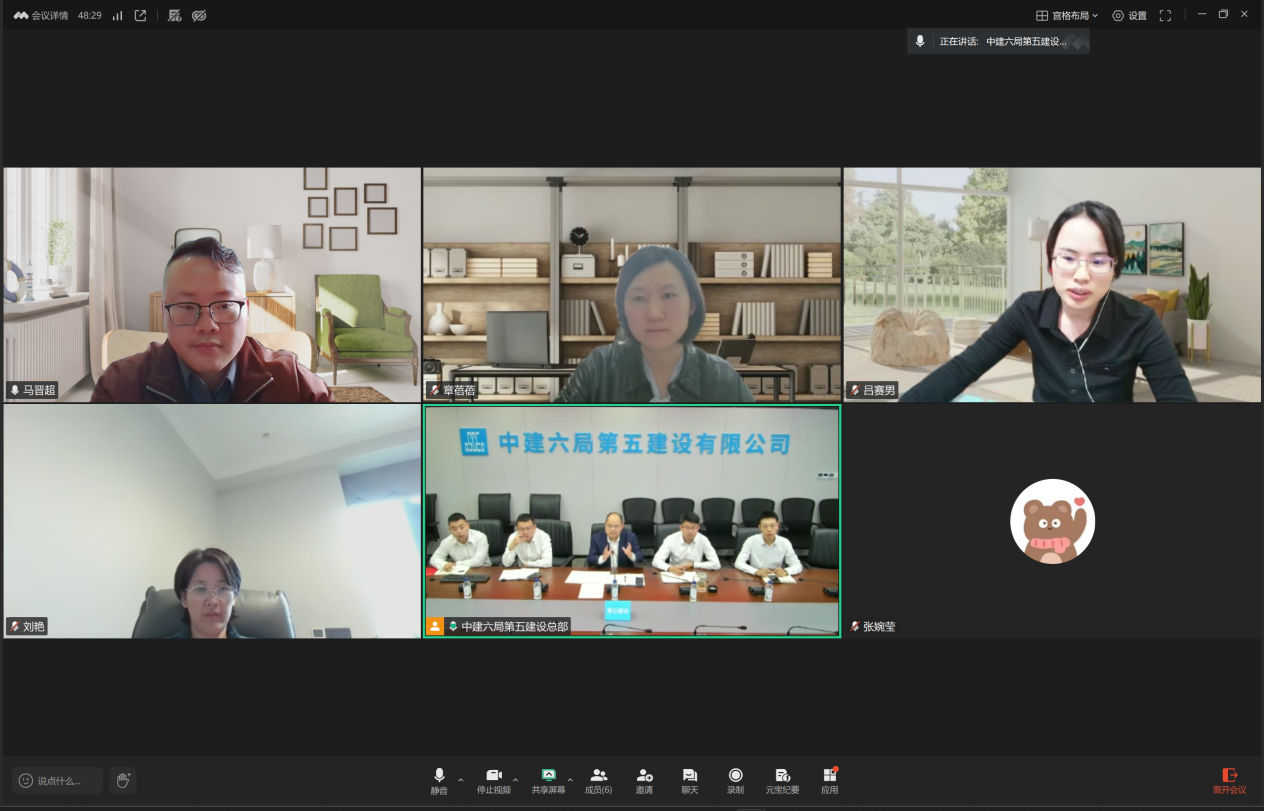Expand the 宫格布局 layout dropdown
Screen dimensions: 1264x811
[x=1067, y=15]
